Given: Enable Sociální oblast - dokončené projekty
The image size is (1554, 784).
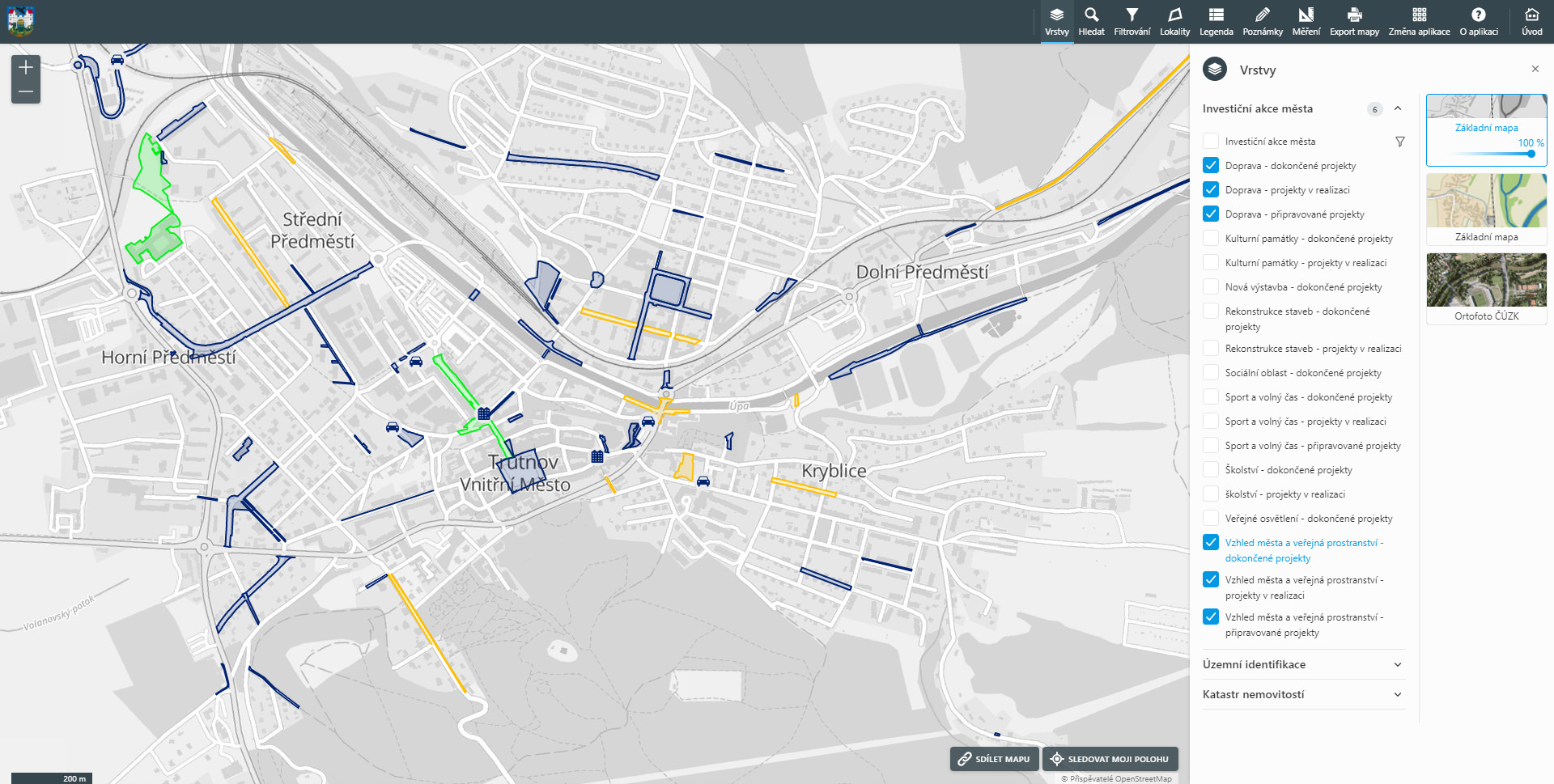Looking at the screenshot, I should (1211, 372).
